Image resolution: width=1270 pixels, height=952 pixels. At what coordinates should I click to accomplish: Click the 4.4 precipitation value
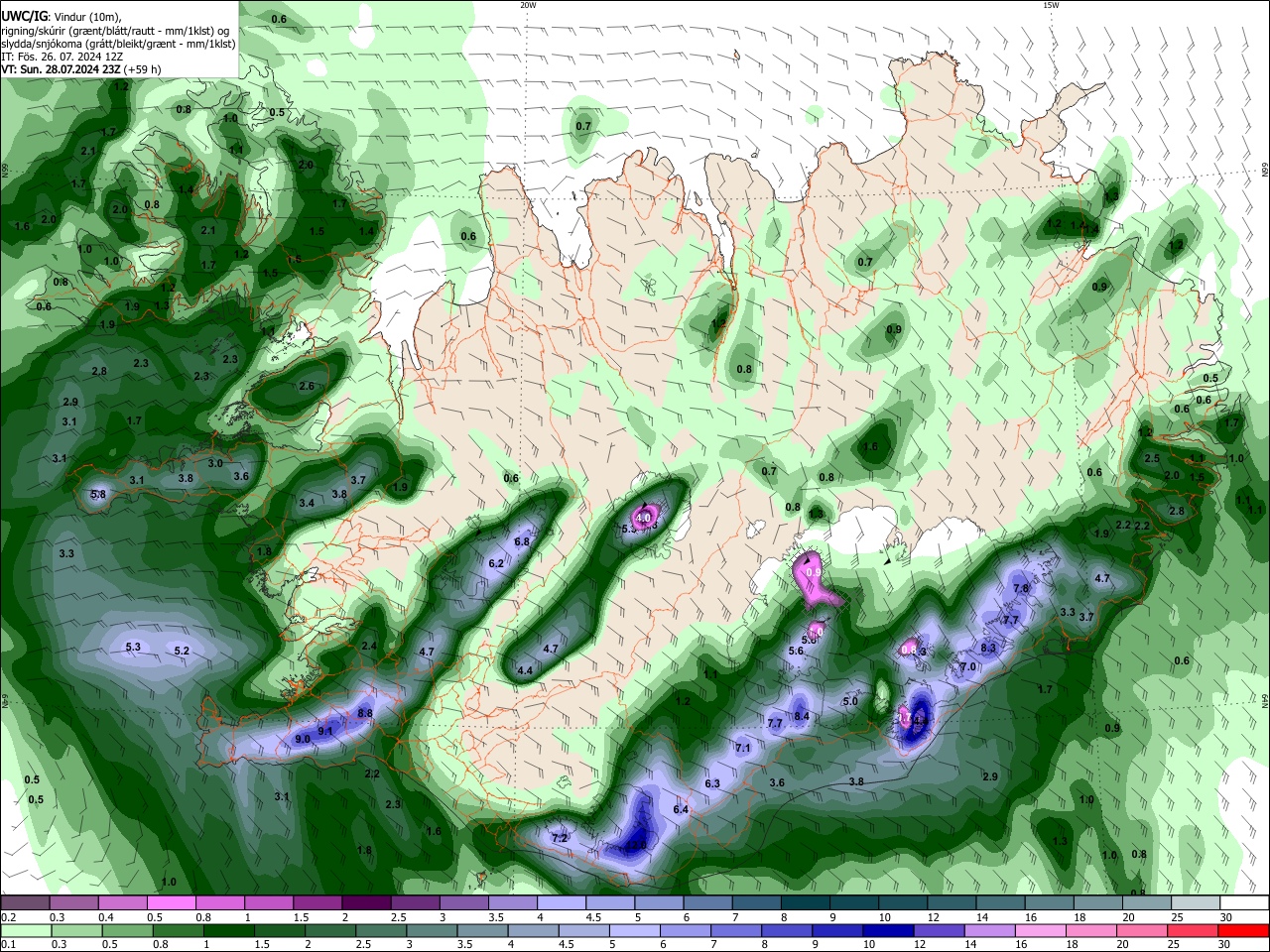526,670
